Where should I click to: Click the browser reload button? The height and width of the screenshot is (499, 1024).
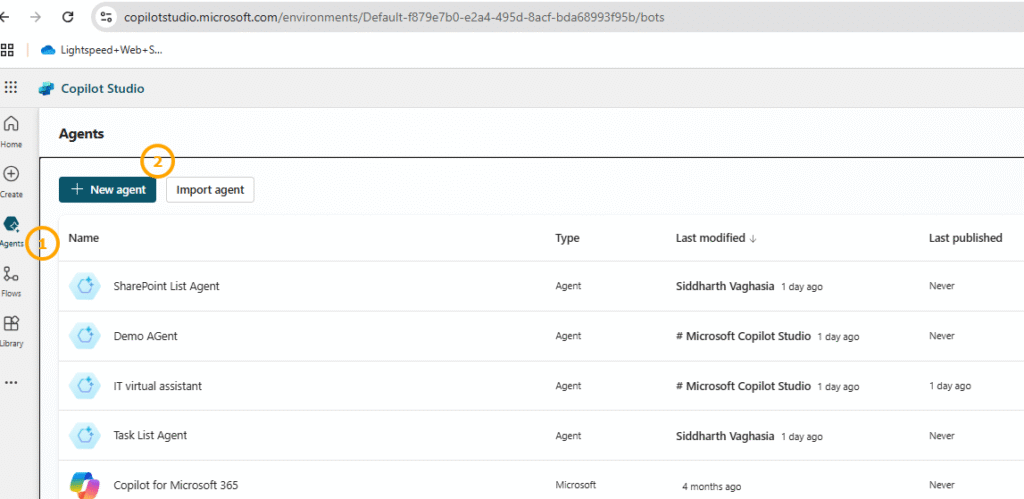tap(68, 17)
